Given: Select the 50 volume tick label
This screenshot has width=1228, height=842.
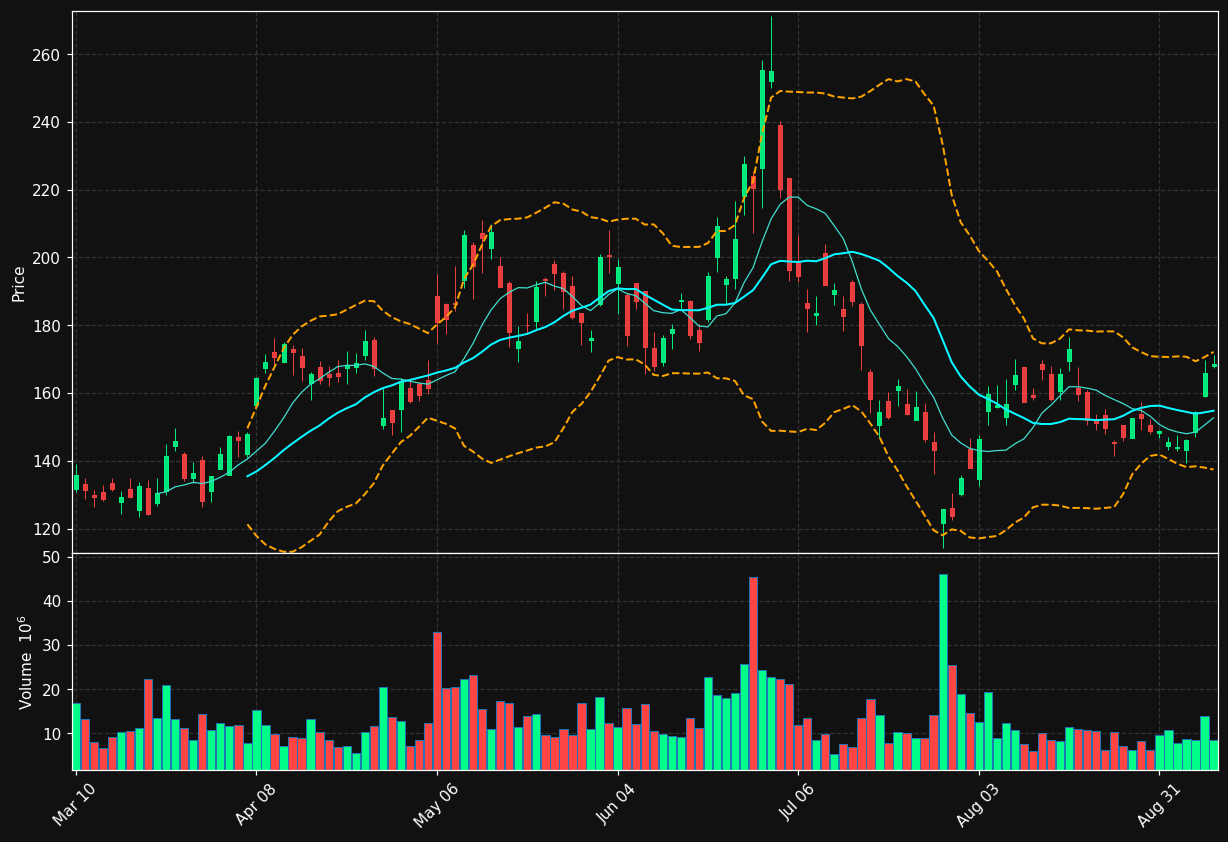Looking at the screenshot, I should click(51, 557).
